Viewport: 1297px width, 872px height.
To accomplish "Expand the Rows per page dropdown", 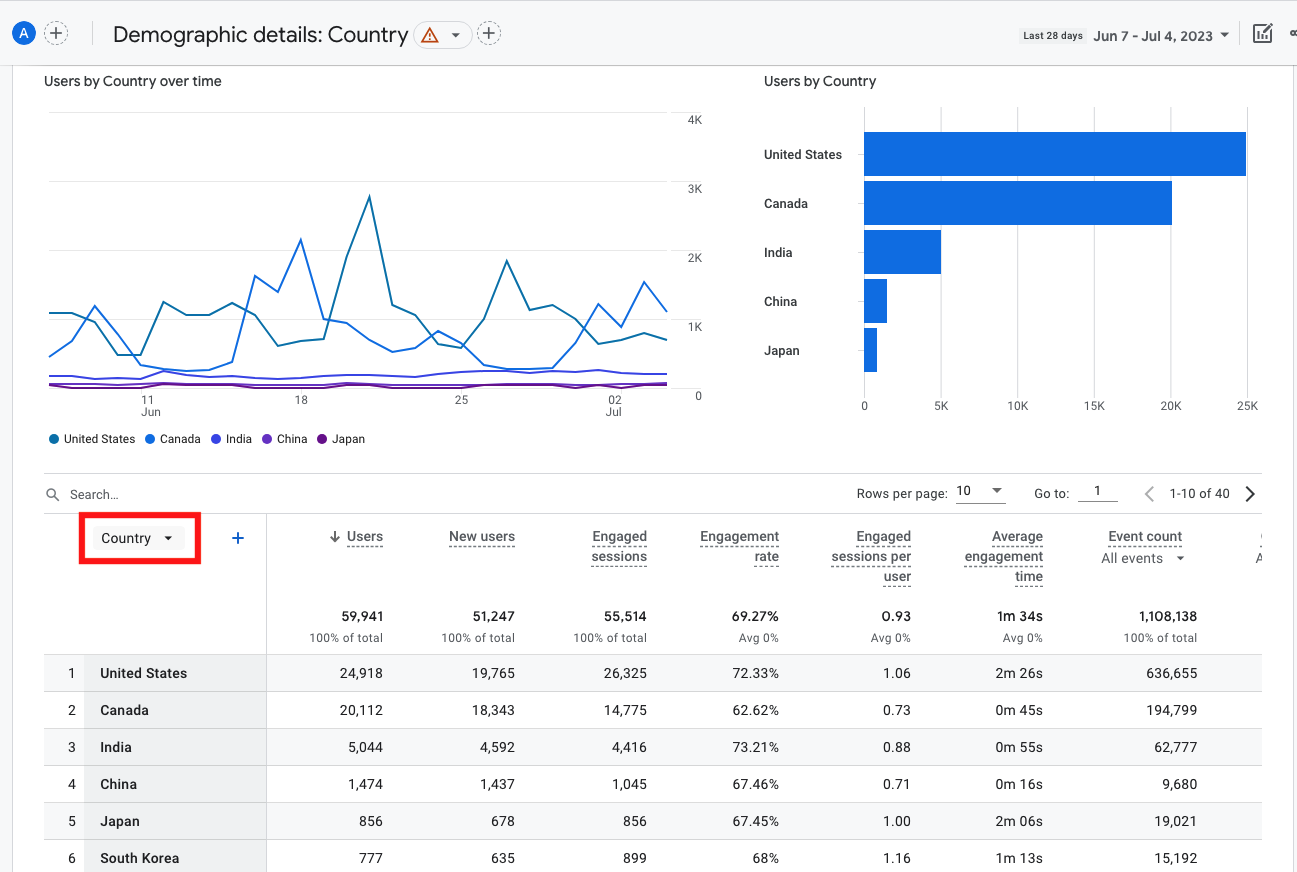I will 980,491.
